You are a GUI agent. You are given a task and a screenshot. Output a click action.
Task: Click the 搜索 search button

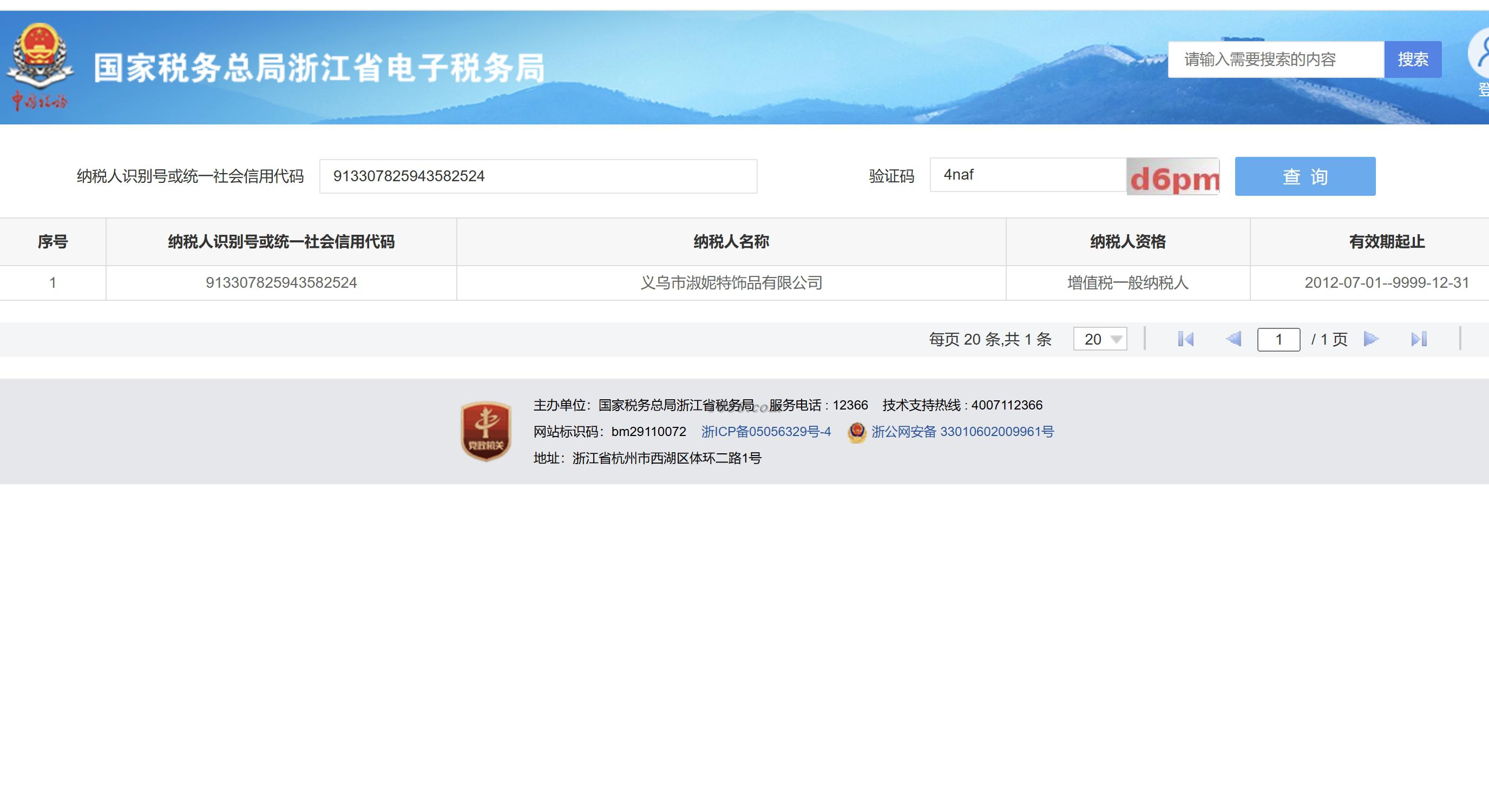[1413, 60]
